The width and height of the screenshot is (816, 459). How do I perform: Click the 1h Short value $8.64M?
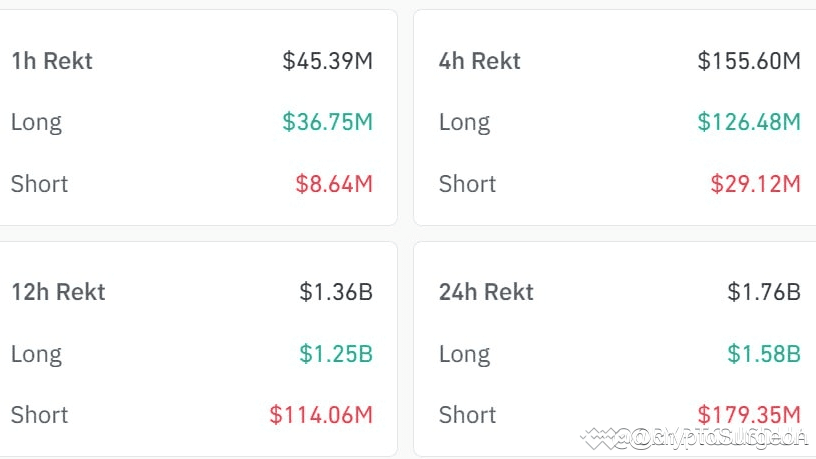[x=334, y=184]
